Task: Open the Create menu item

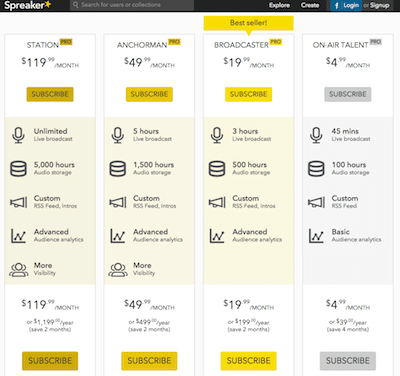Action: click(x=310, y=5)
